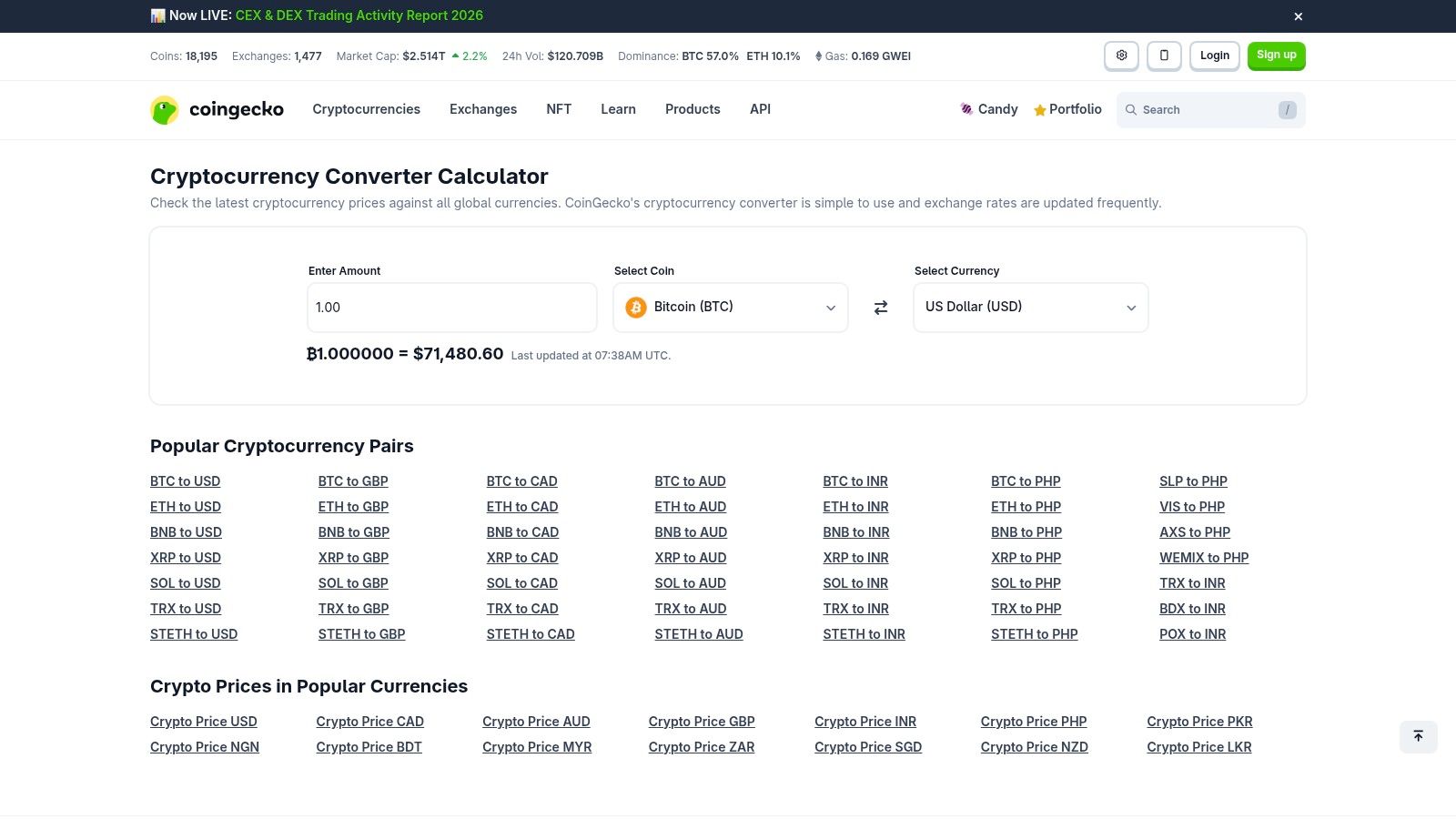Viewport: 1456px width, 819px height.
Task: Click the swap currencies arrows icon
Action: pos(880,308)
